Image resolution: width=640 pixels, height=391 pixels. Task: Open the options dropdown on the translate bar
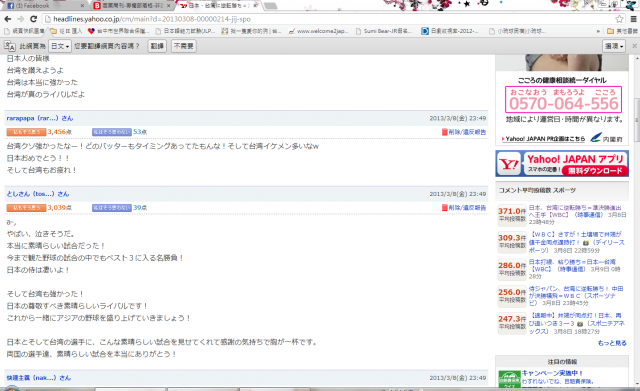pyautogui.click(x=614, y=46)
